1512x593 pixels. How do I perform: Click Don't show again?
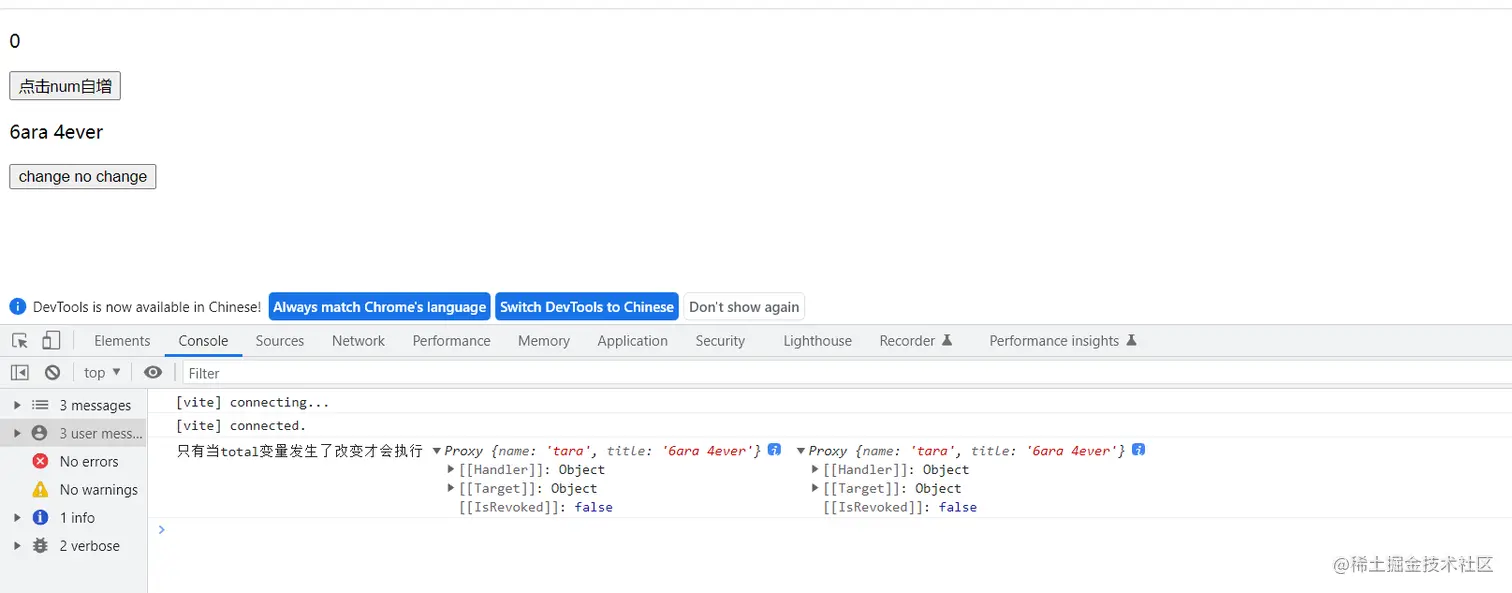(x=744, y=307)
